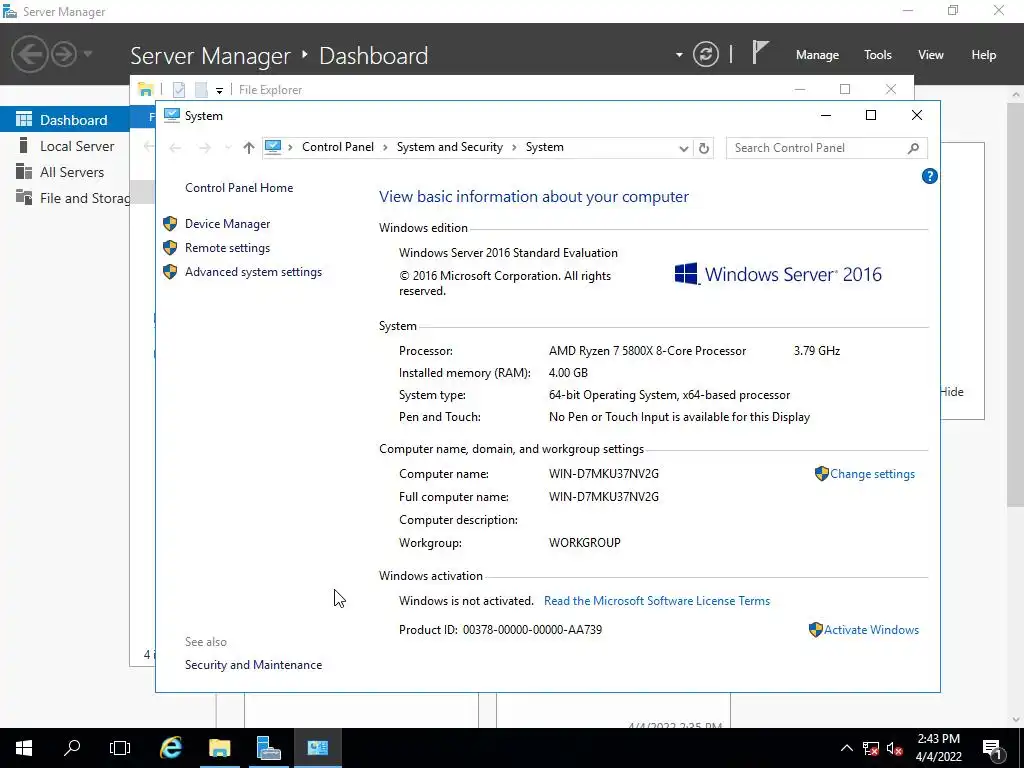
Task: Expand the address bar history dropdown
Action: tap(684, 148)
